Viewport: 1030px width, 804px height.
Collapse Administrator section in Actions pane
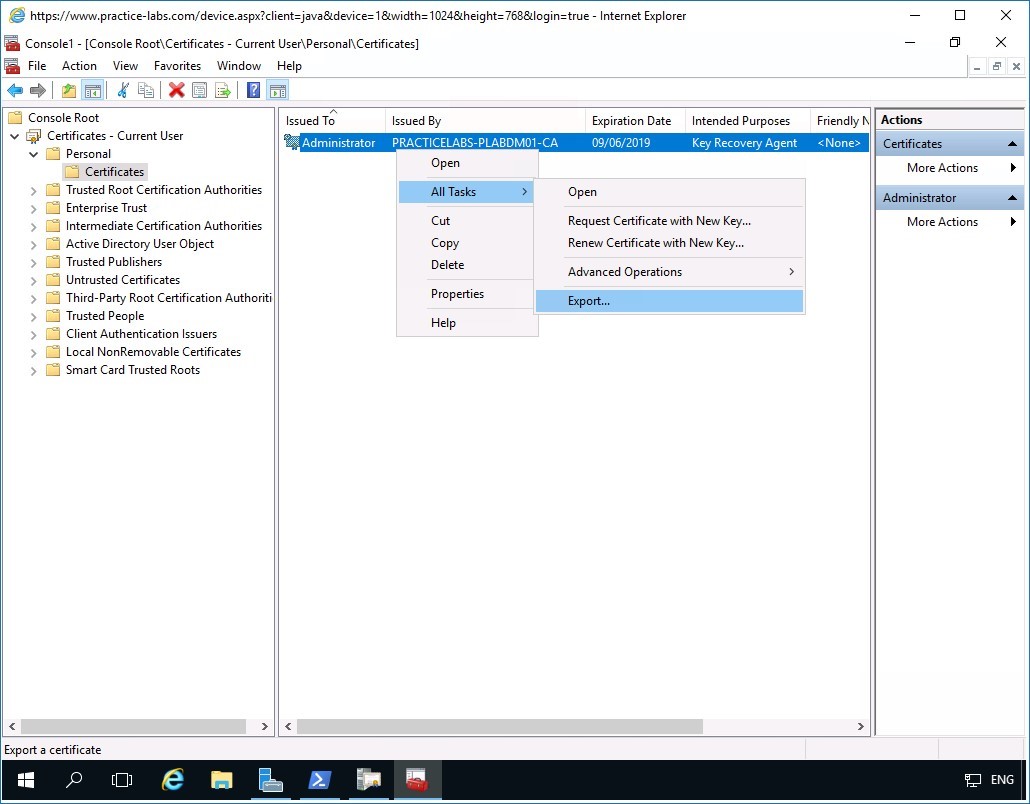pos(1012,198)
